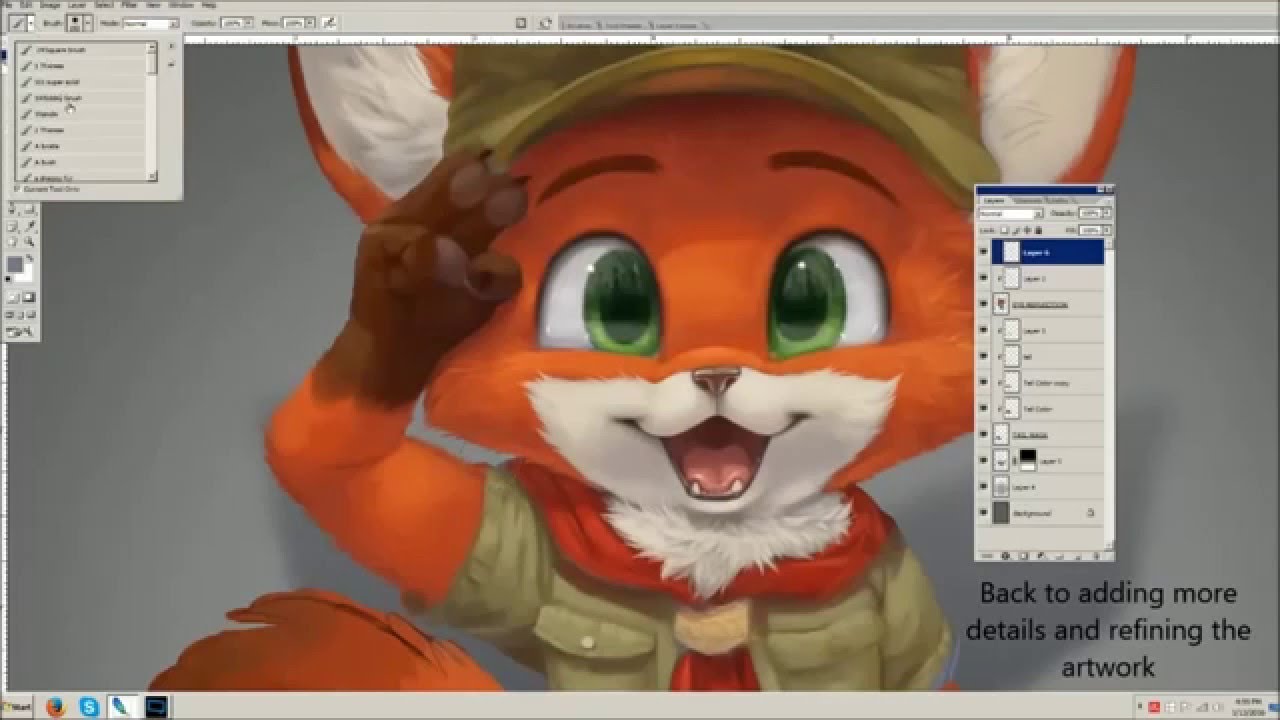Click the Background layer thumbnail
The height and width of the screenshot is (720, 1280).
1001,512
